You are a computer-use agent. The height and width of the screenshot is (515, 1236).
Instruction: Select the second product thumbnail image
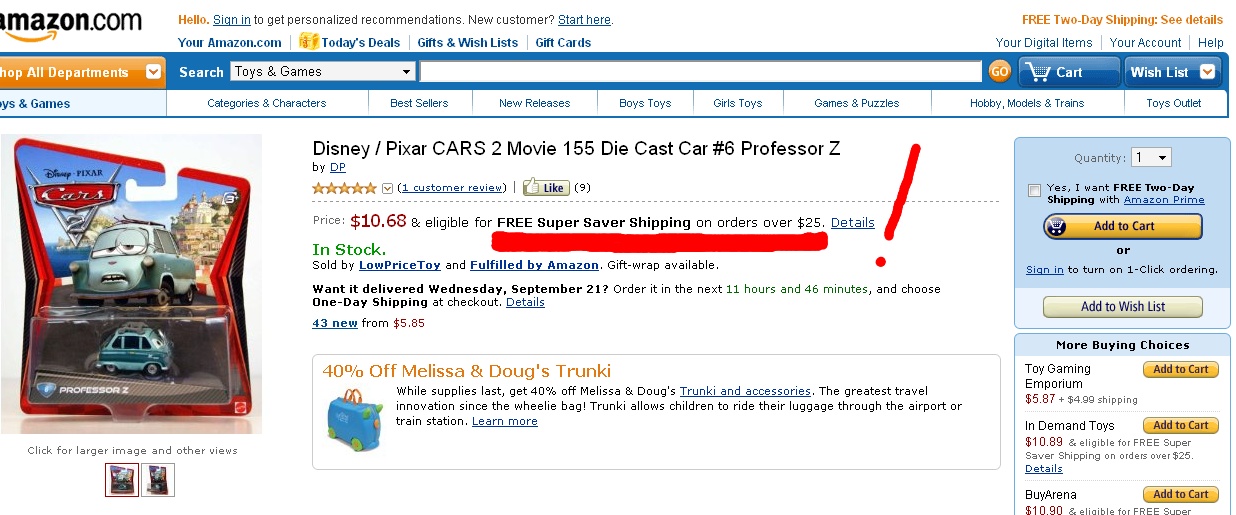158,480
